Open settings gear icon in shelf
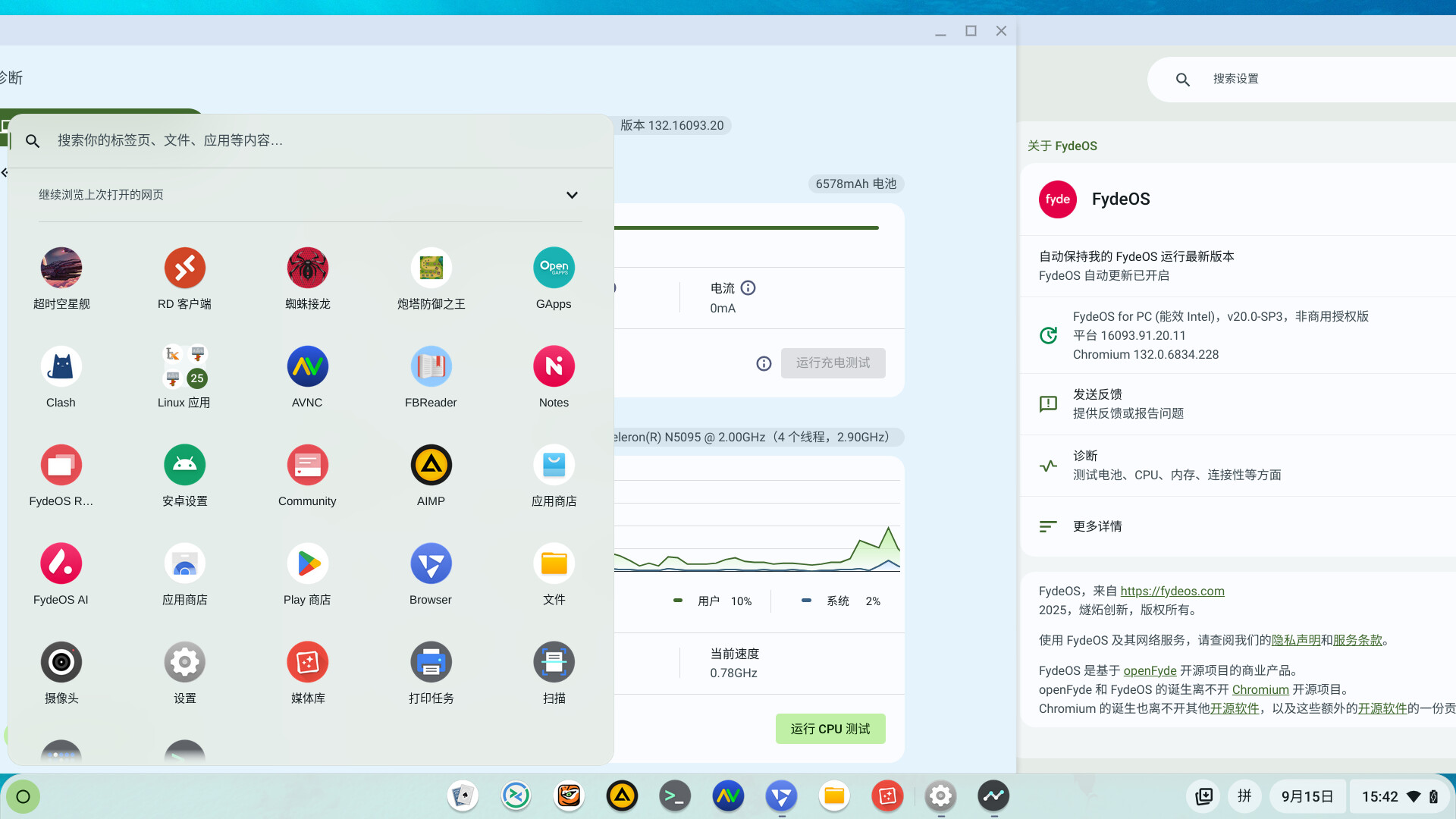Image resolution: width=1456 pixels, height=819 pixels. click(x=940, y=796)
